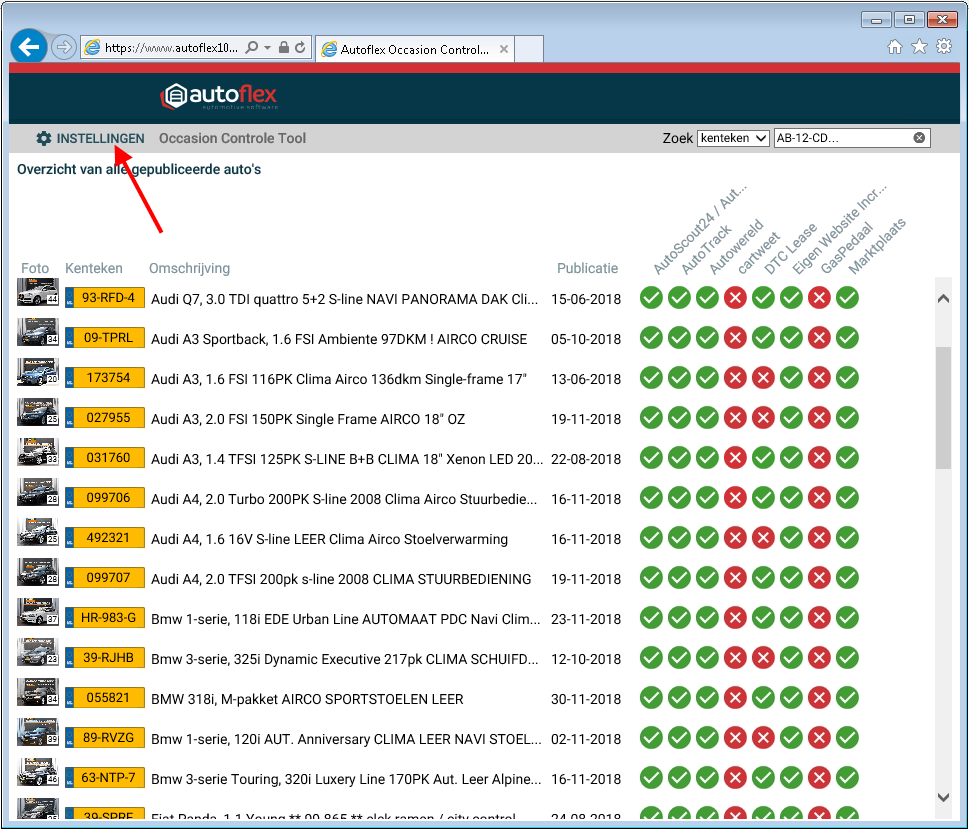Image resolution: width=969 pixels, height=830 pixels.
Task: Click cartweet red cross for HR-983-G
Action: (735, 617)
